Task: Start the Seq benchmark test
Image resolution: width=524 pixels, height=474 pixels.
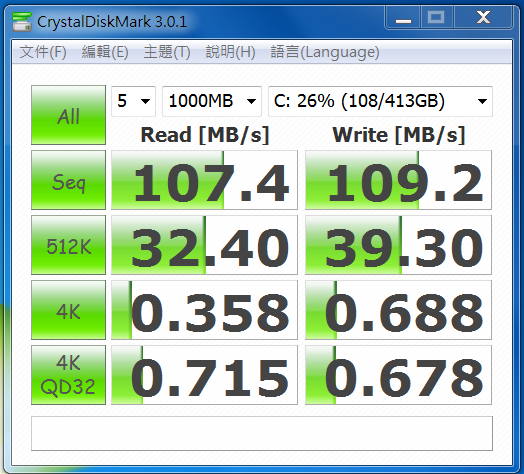Action: [x=69, y=180]
